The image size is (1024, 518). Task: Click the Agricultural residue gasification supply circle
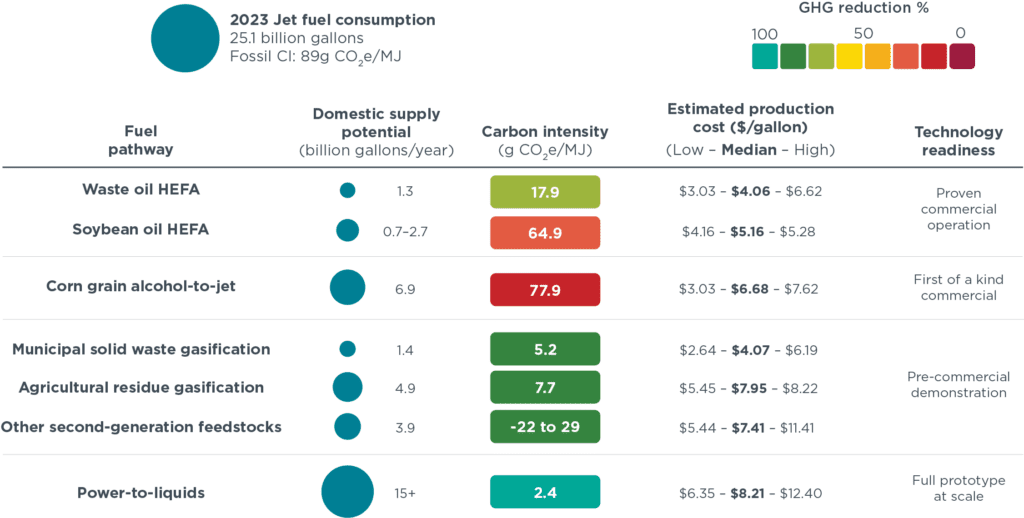pos(347,387)
